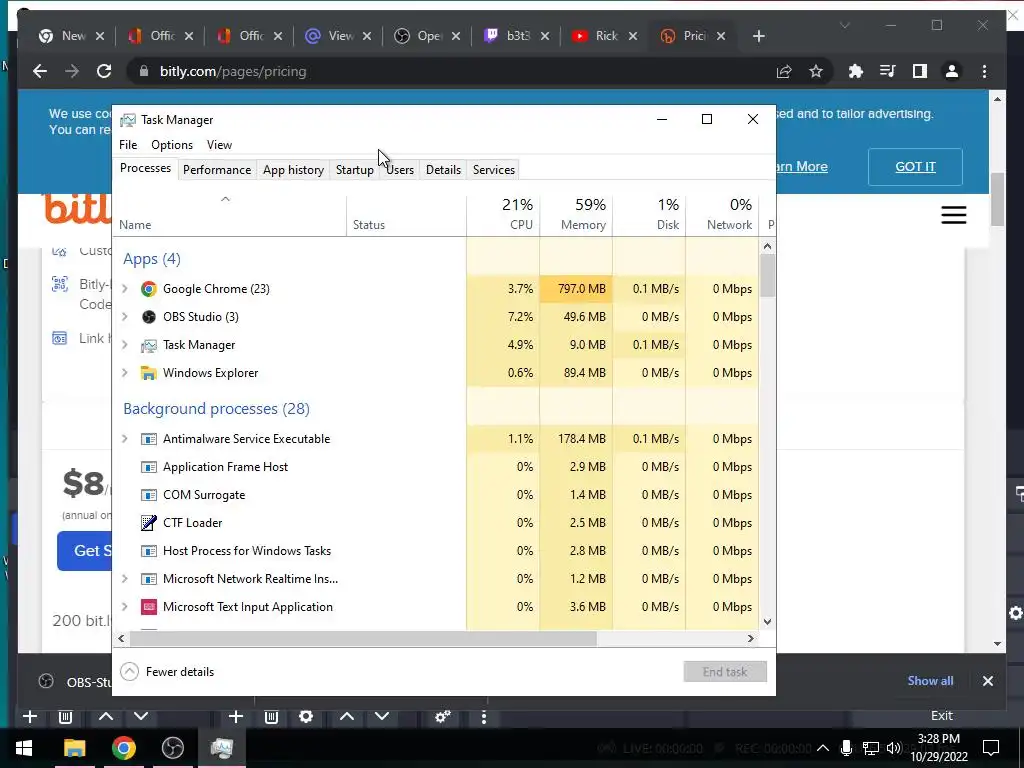
Task: Go back in Chrome browser
Action: tap(40, 71)
